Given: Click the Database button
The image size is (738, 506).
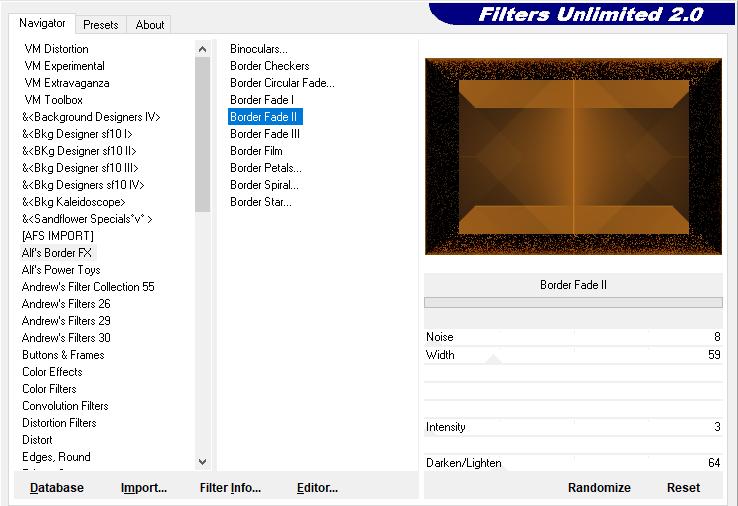Looking at the screenshot, I should (x=56, y=488).
